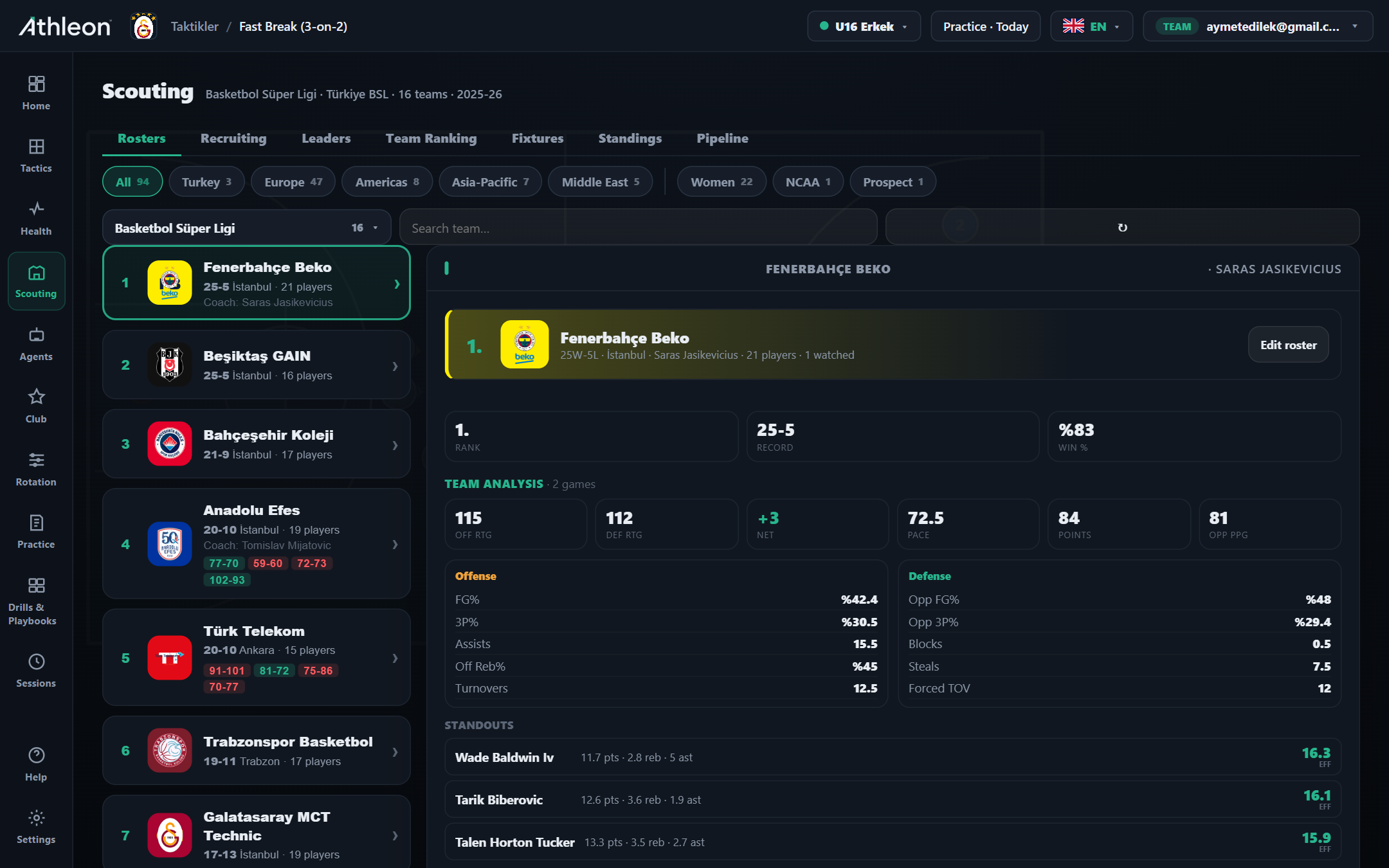Click the UK flag language icon

pos(1073,26)
